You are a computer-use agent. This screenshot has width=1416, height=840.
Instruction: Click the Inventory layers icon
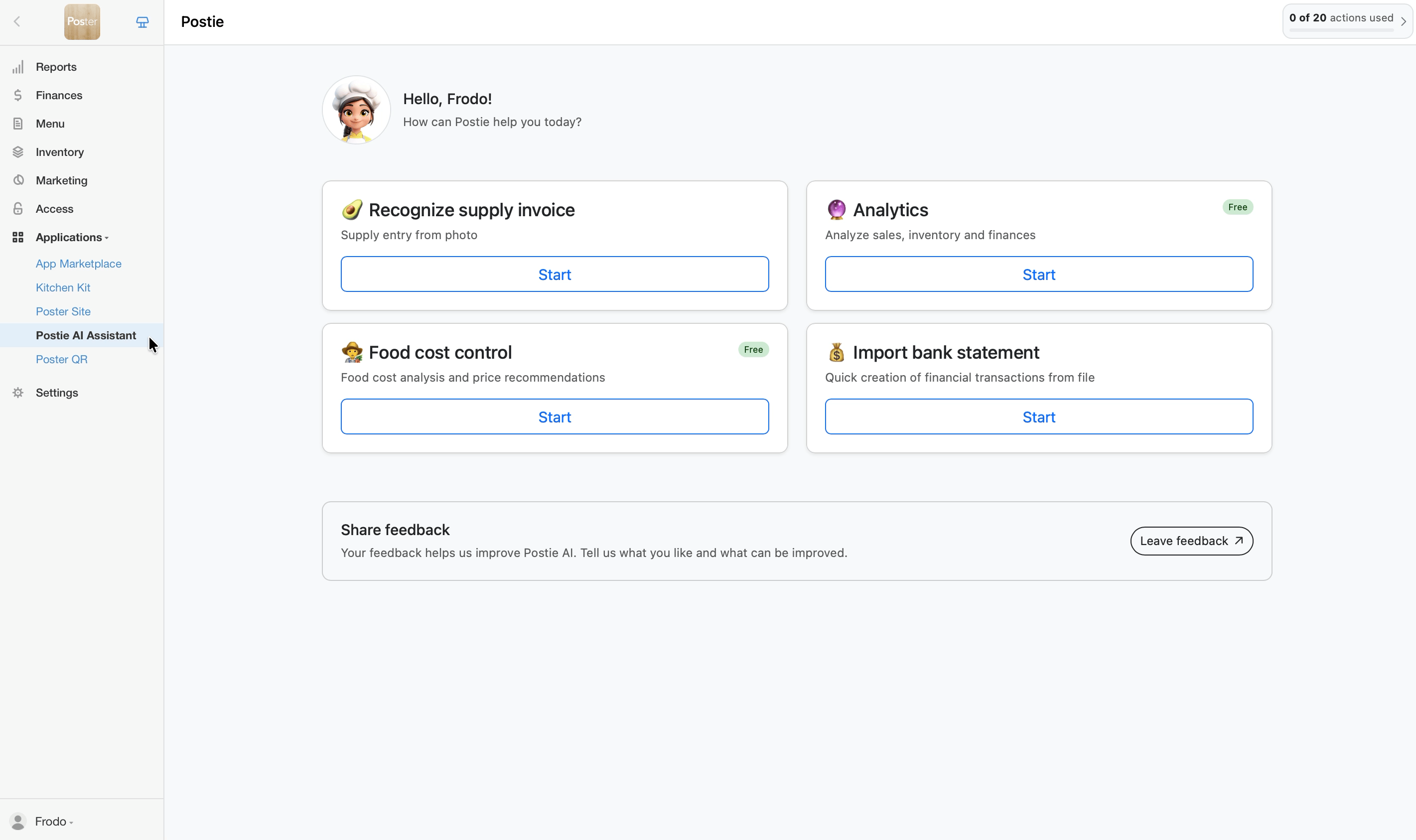(x=18, y=151)
